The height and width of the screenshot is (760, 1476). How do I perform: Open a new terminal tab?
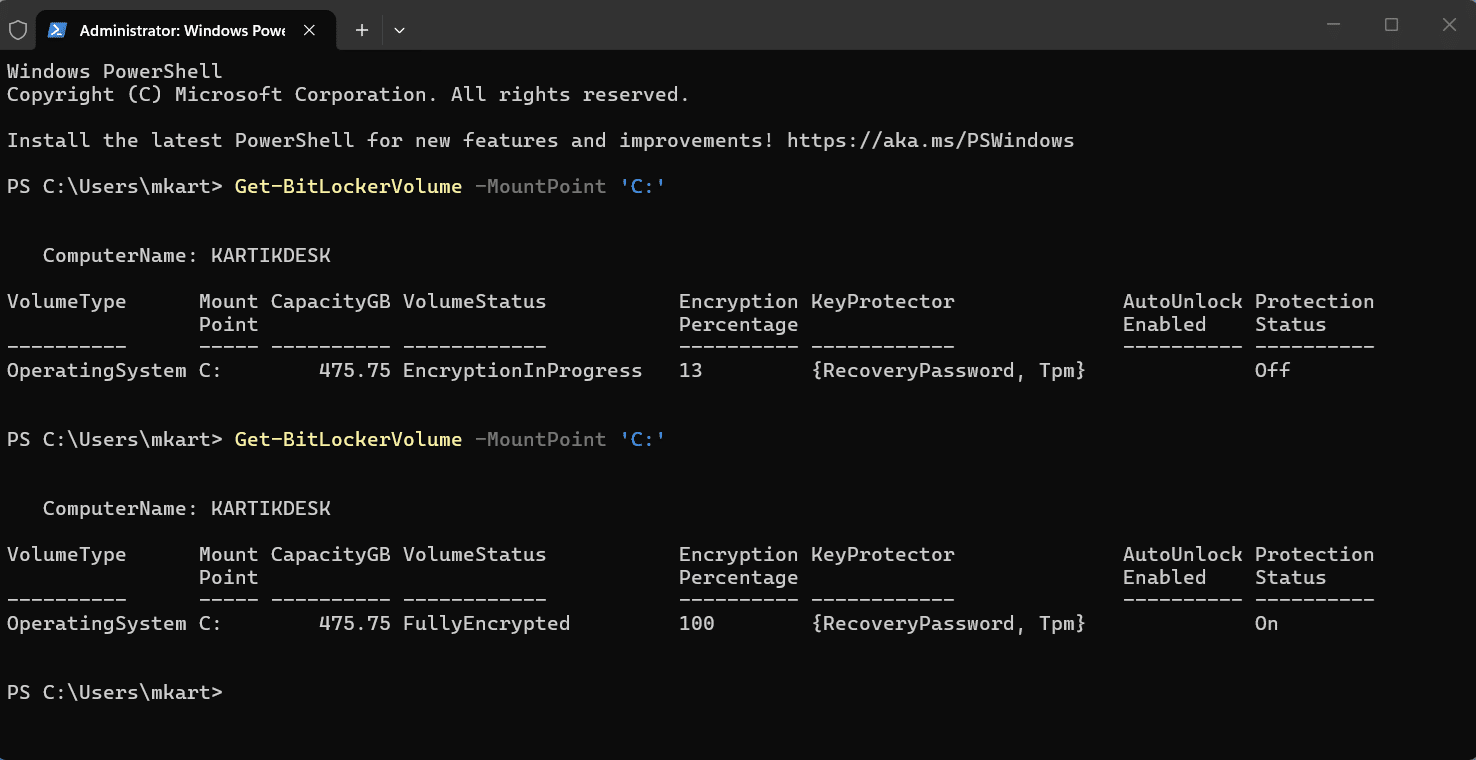[362, 30]
